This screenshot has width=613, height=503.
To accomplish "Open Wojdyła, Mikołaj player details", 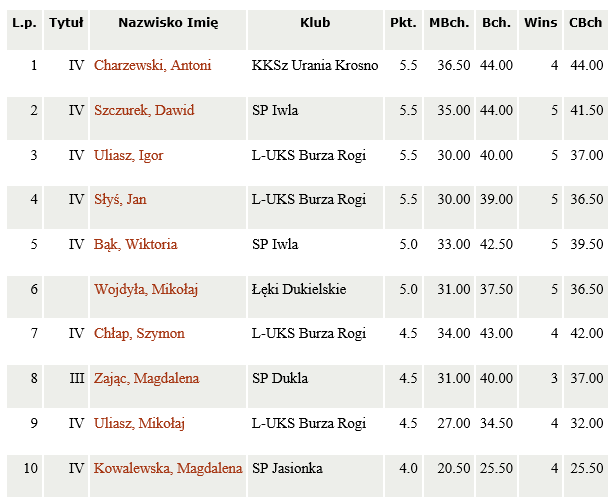I will (146, 290).
